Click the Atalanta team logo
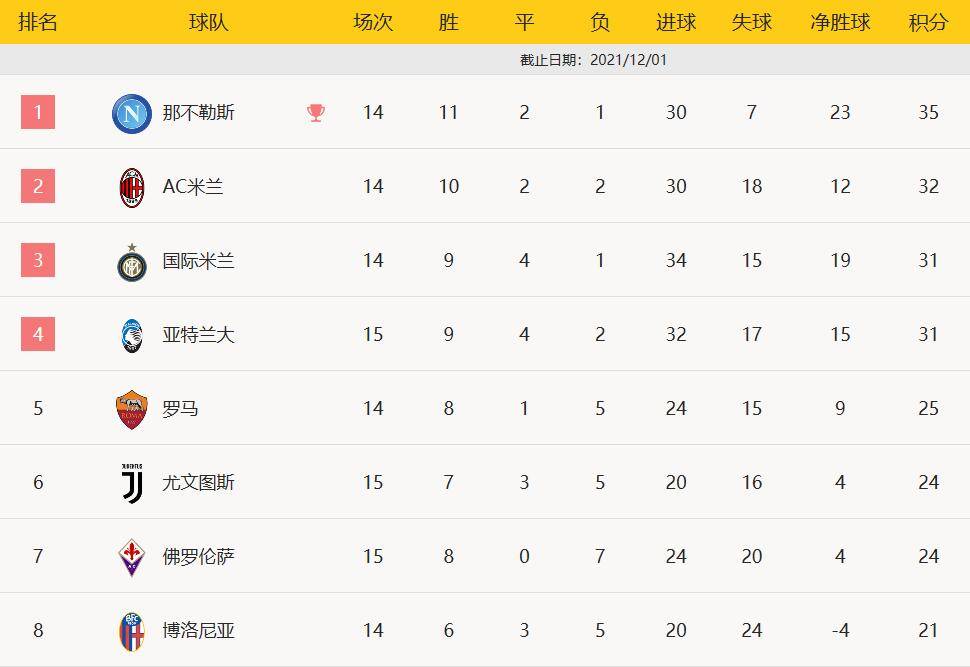Image resolution: width=970 pixels, height=667 pixels. coord(132,335)
